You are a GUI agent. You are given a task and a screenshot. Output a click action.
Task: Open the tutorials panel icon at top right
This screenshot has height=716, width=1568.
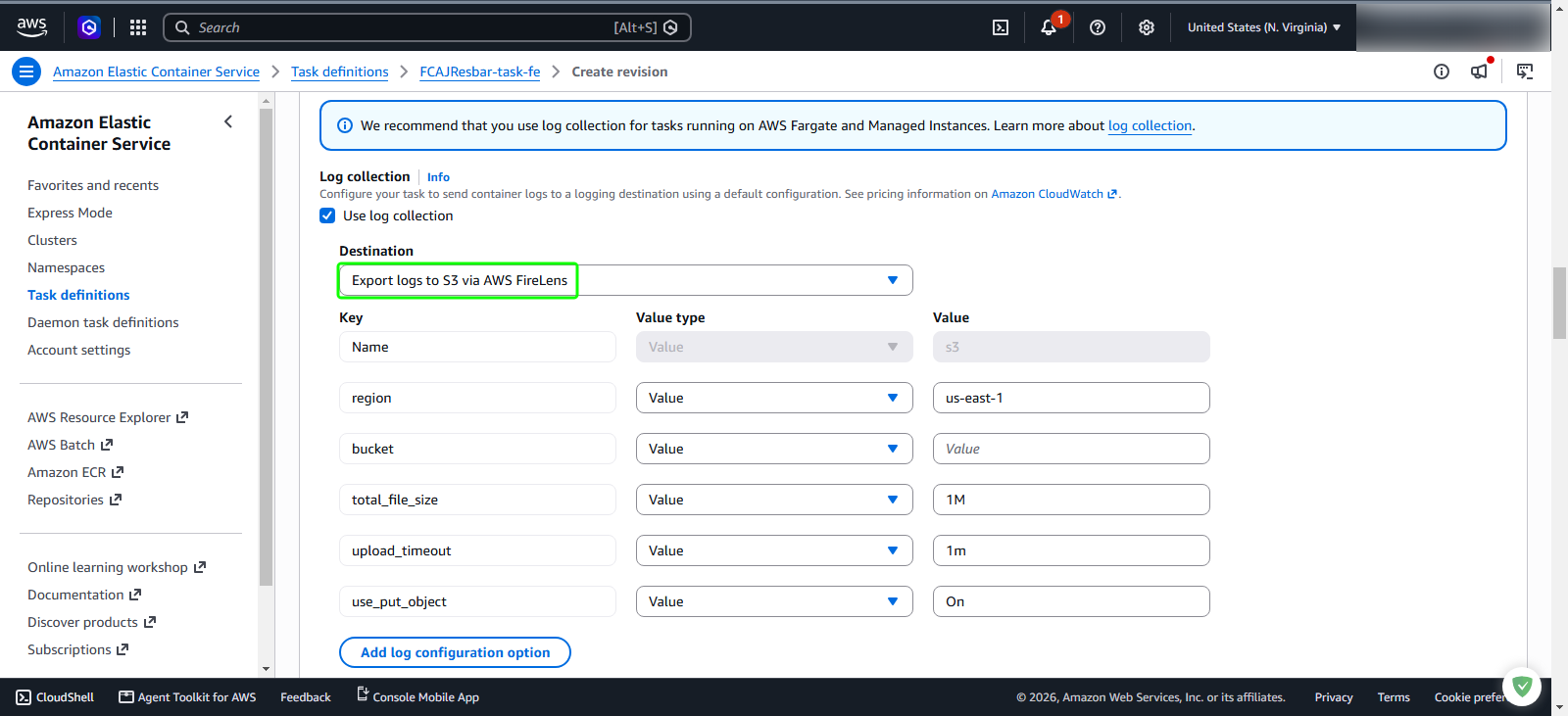pyautogui.click(x=1525, y=72)
